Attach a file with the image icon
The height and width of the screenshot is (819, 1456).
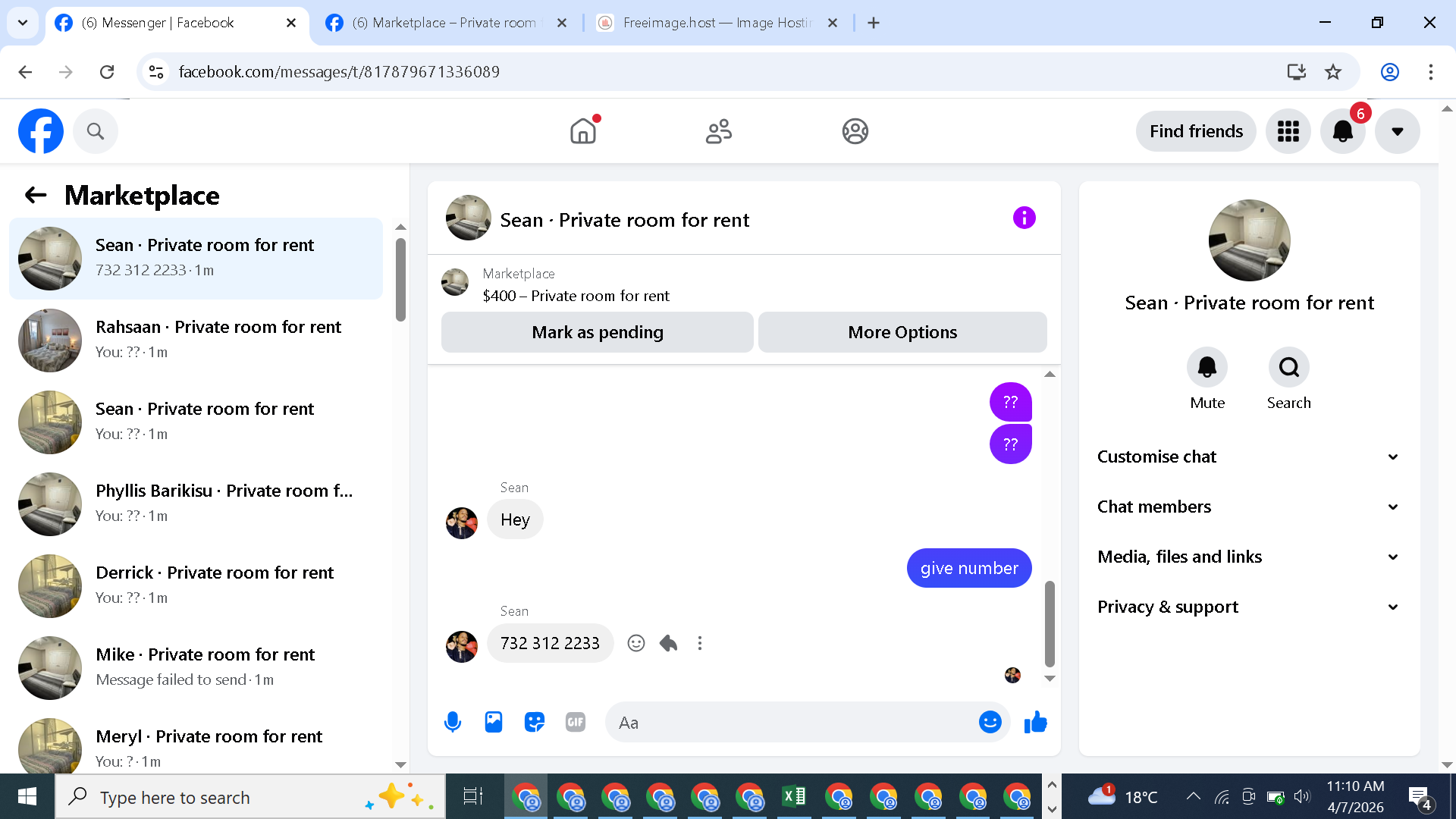[494, 722]
